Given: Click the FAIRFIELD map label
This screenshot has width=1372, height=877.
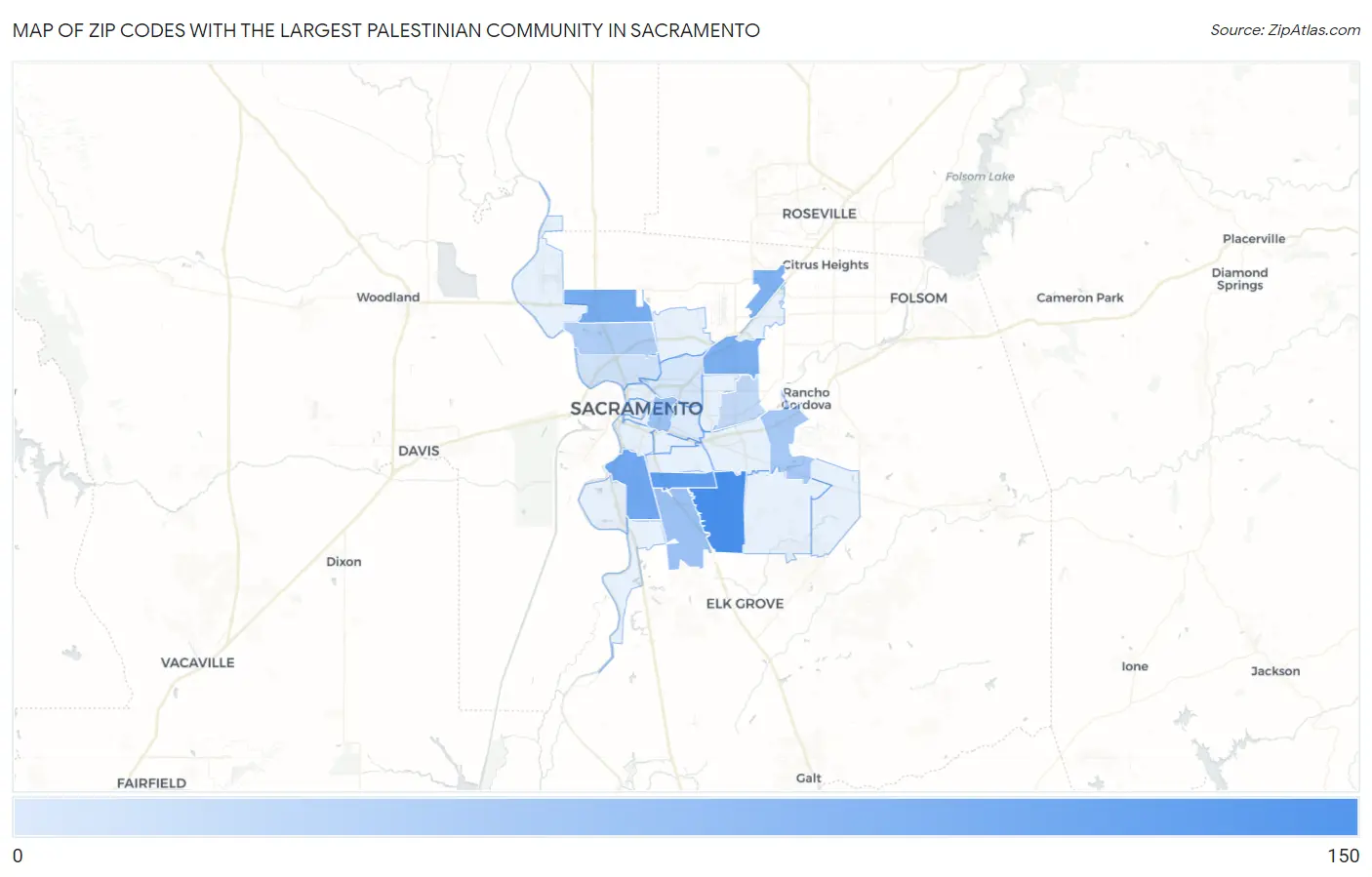Looking at the screenshot, I should [x=151, y=783].
